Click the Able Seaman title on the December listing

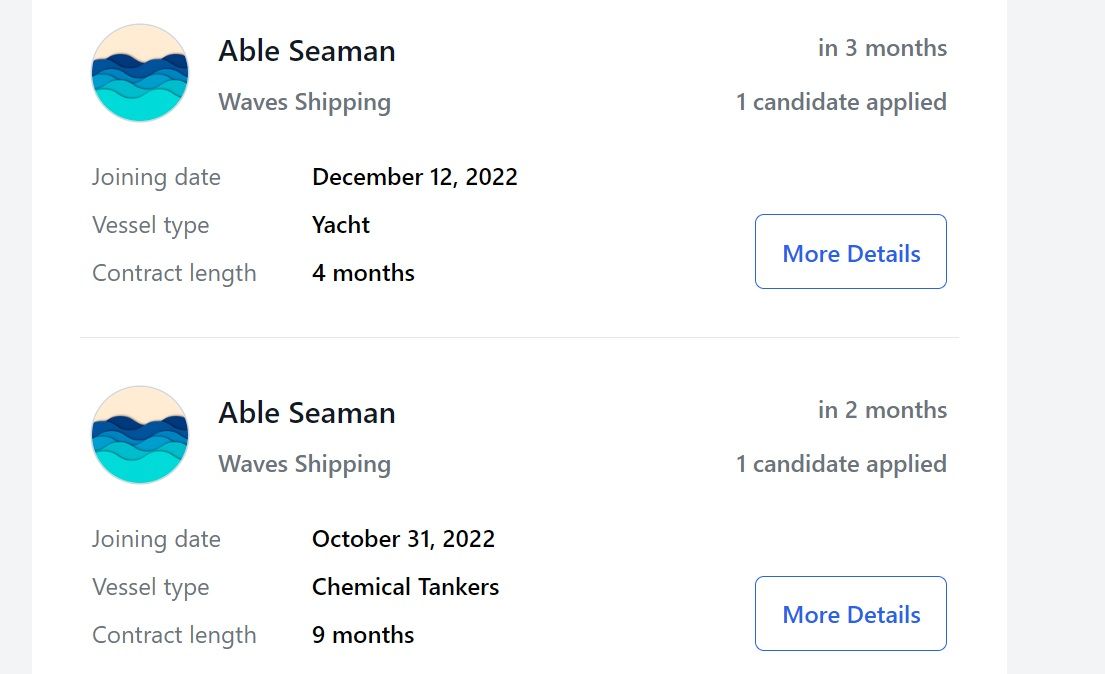pyautogui.click(x=307, y=51)
